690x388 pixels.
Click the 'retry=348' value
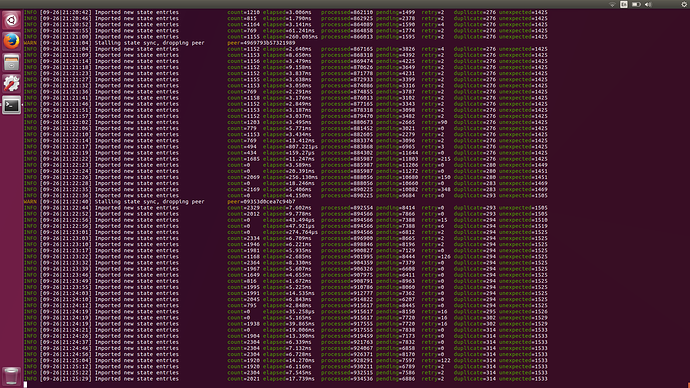pos(436,190)
